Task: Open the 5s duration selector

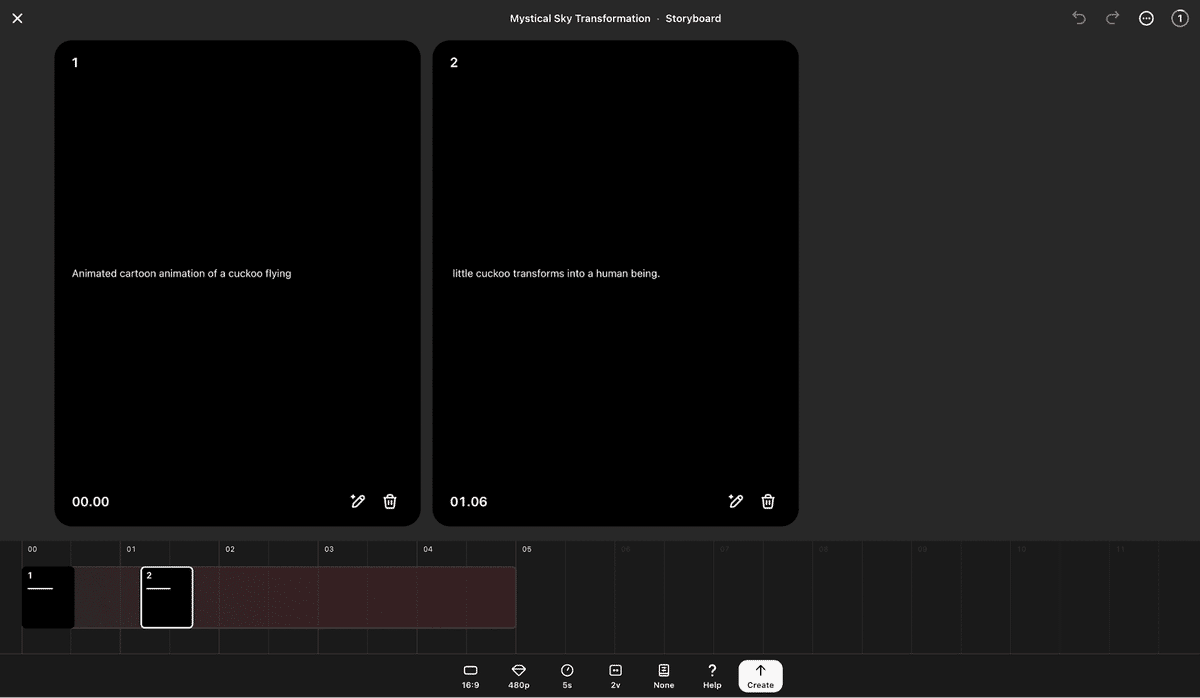Action: point(567,676)
